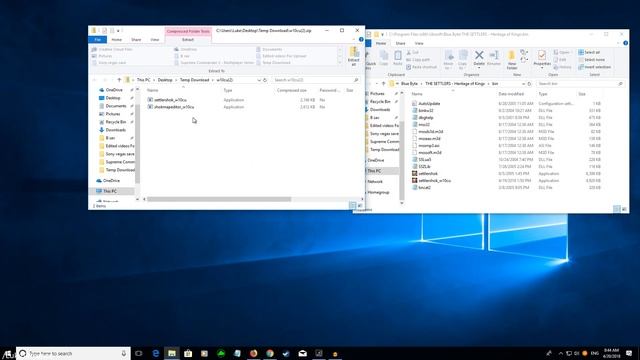The height and width of the screenshot is (360, 640).
Task: Open Firefox from the taskbar
Action: click(x=253, y=353)
